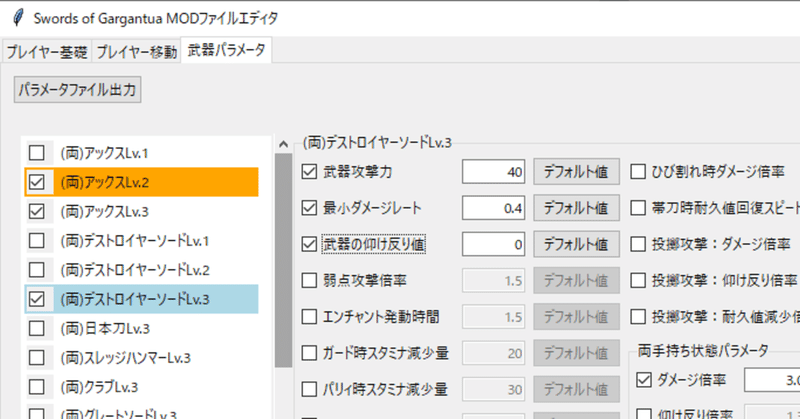
Task: Enable the エンチャント発動時間 checkbox
Action: click(x=309, y=316)
